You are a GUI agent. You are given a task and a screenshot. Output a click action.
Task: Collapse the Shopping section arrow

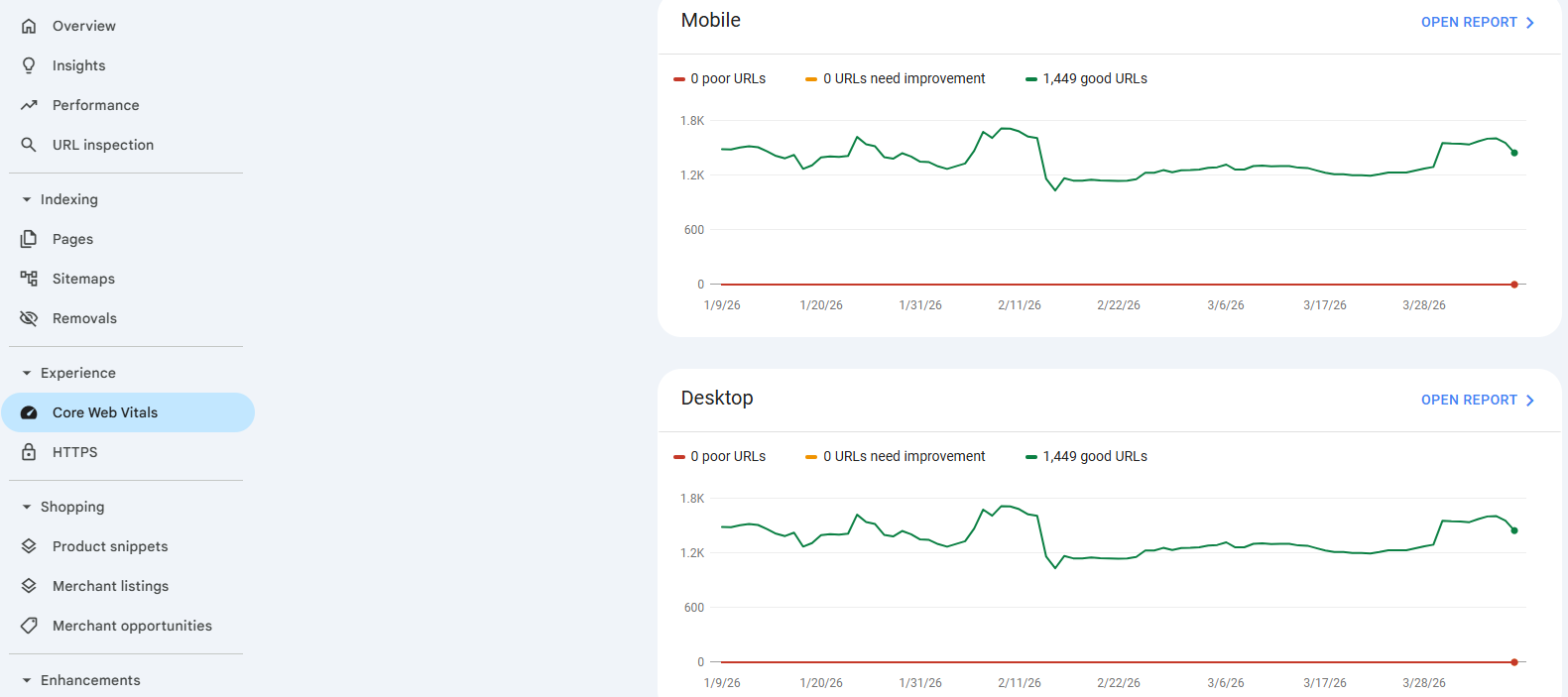coord(27,507)
